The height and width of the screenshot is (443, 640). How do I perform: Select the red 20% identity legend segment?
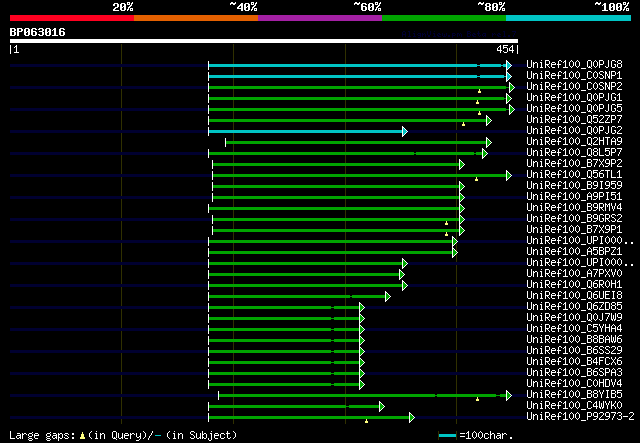[x=72, y=18]
